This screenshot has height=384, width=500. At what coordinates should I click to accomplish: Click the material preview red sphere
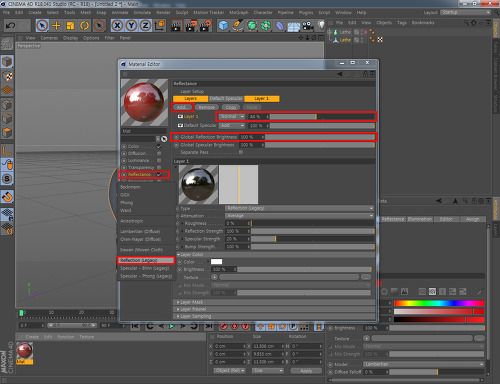(x=144, y=102)
